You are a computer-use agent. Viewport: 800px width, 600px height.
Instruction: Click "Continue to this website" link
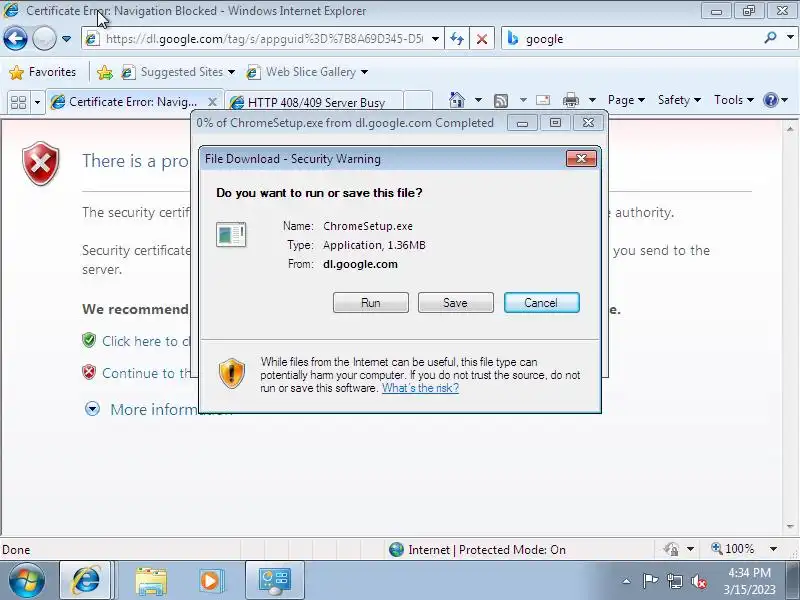(147, 373)
